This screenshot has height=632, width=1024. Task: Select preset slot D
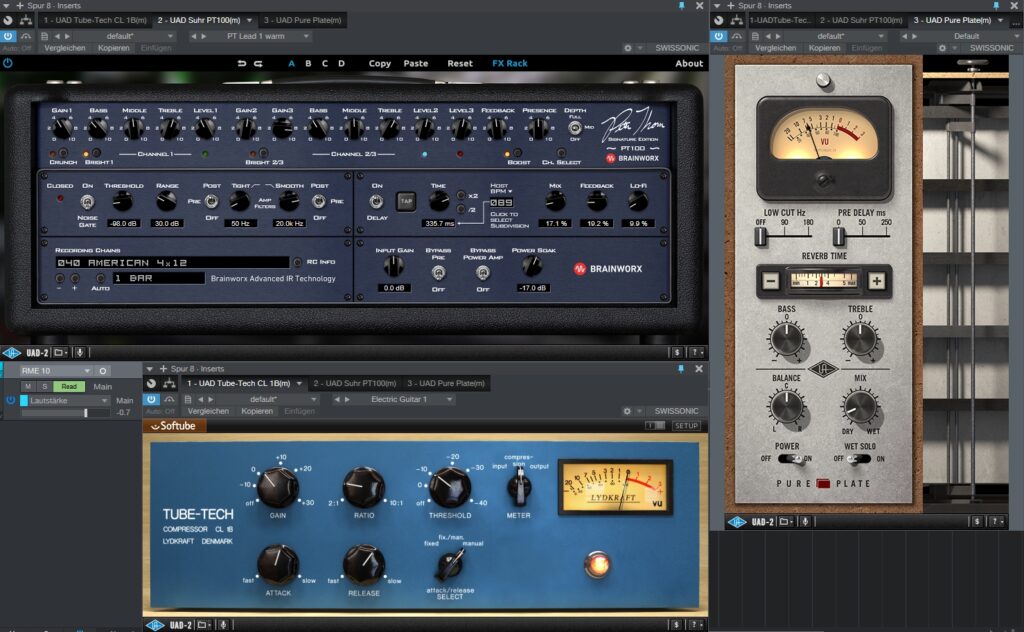(341, 63)
